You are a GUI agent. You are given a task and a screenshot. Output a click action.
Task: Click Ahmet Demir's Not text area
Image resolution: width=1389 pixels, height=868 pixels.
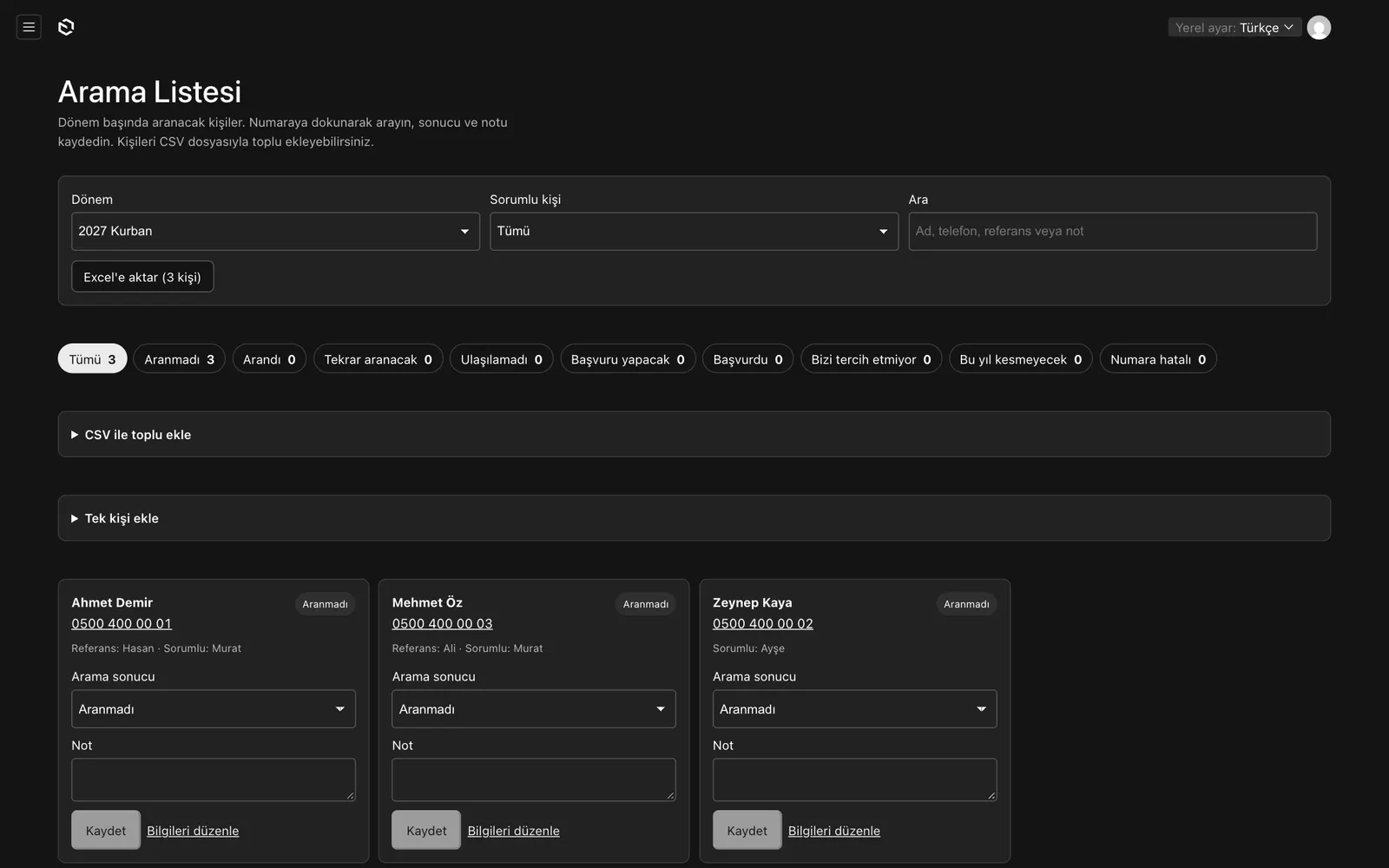point(214,779)
